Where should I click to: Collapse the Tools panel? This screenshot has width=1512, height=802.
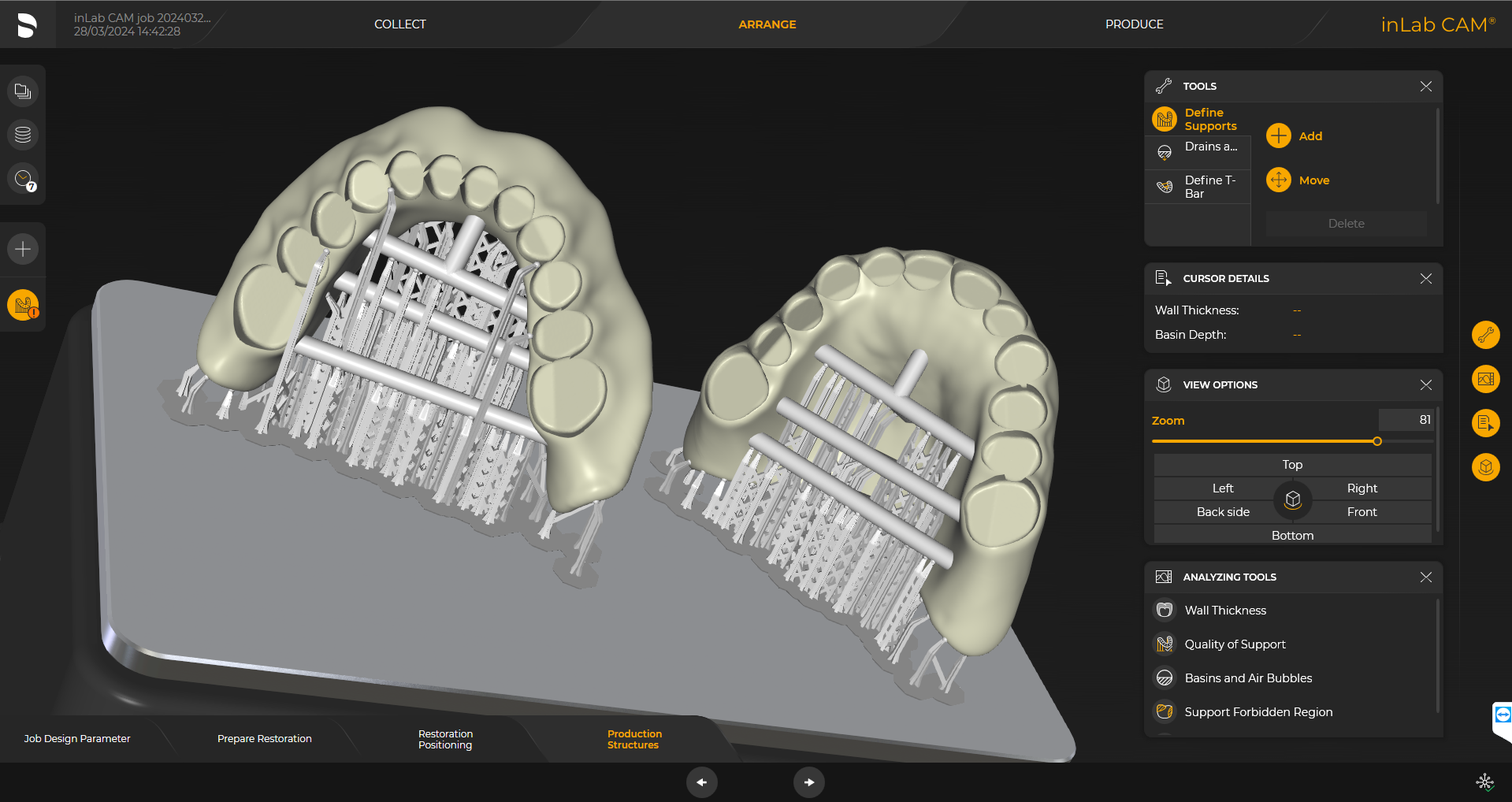pos(1425,87)
